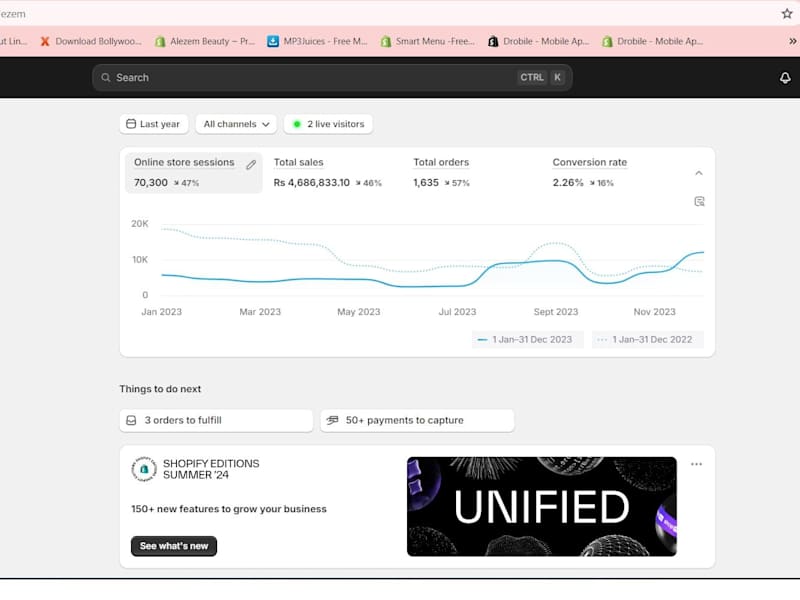The height and width of the screenshot is (600, 800).
Task: Click the See what's new button
Action: 174,546
